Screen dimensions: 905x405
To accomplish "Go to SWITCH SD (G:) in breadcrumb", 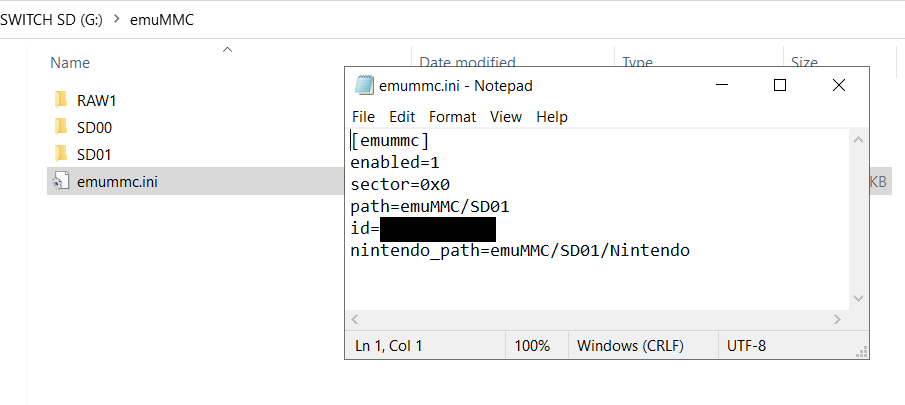I will click(x=51, y=20).
